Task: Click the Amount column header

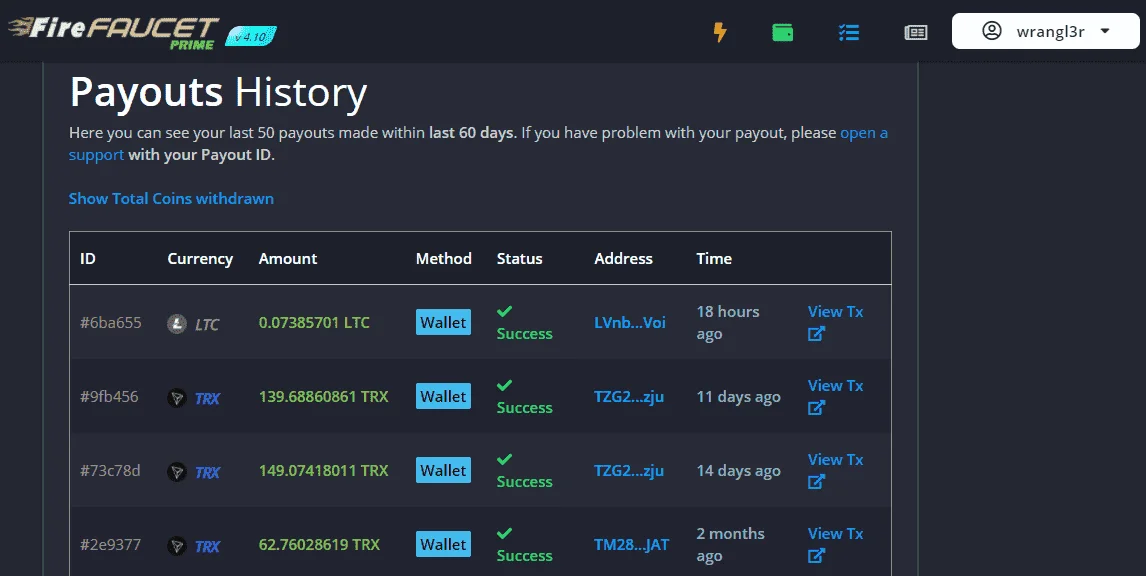Action: pos(288,258)
